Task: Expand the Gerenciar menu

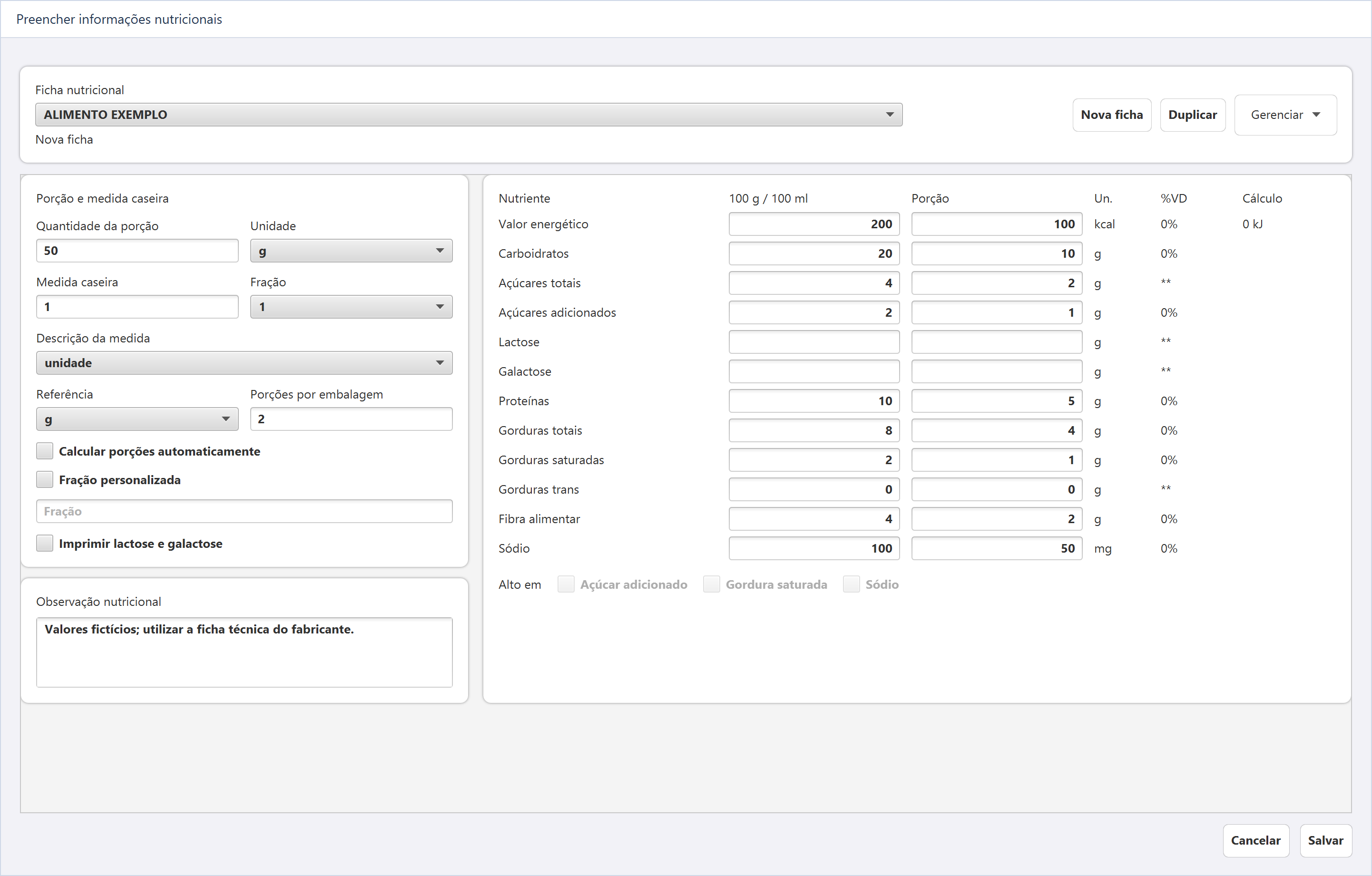Action: pos(1285,115)
